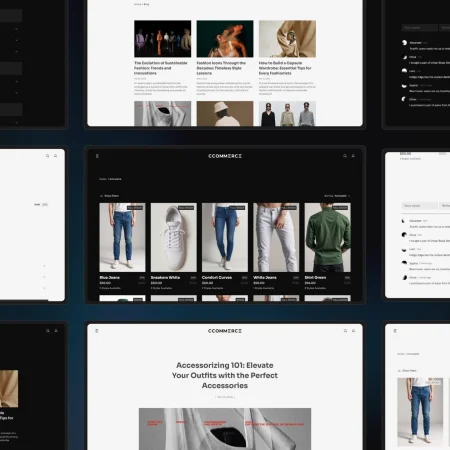Click Show filters on dark product grid page
Viewport: 450px width, 450px height.
pyautogui.click(x=109, y=196)
